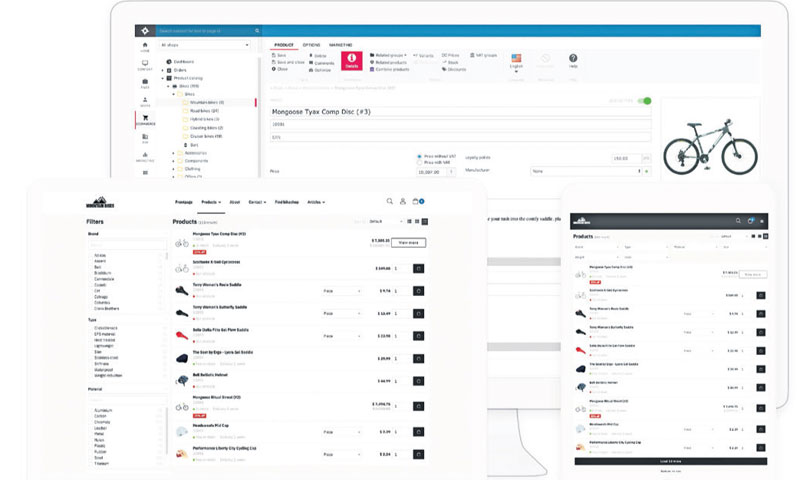This screenshot has height=480, width=800.
Task: Click the red Details icon in ribbon
Action: tap(351, 61)
